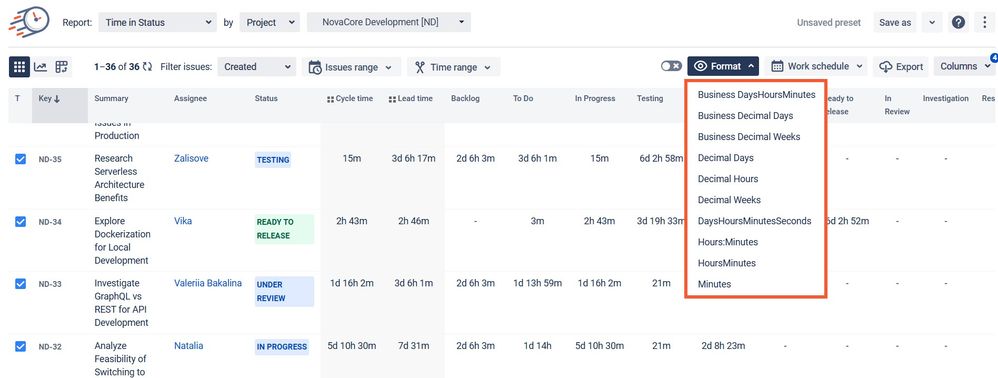Open assignee Zalisove link
This screenshot has height=378, width=998.
click(191, 158)
